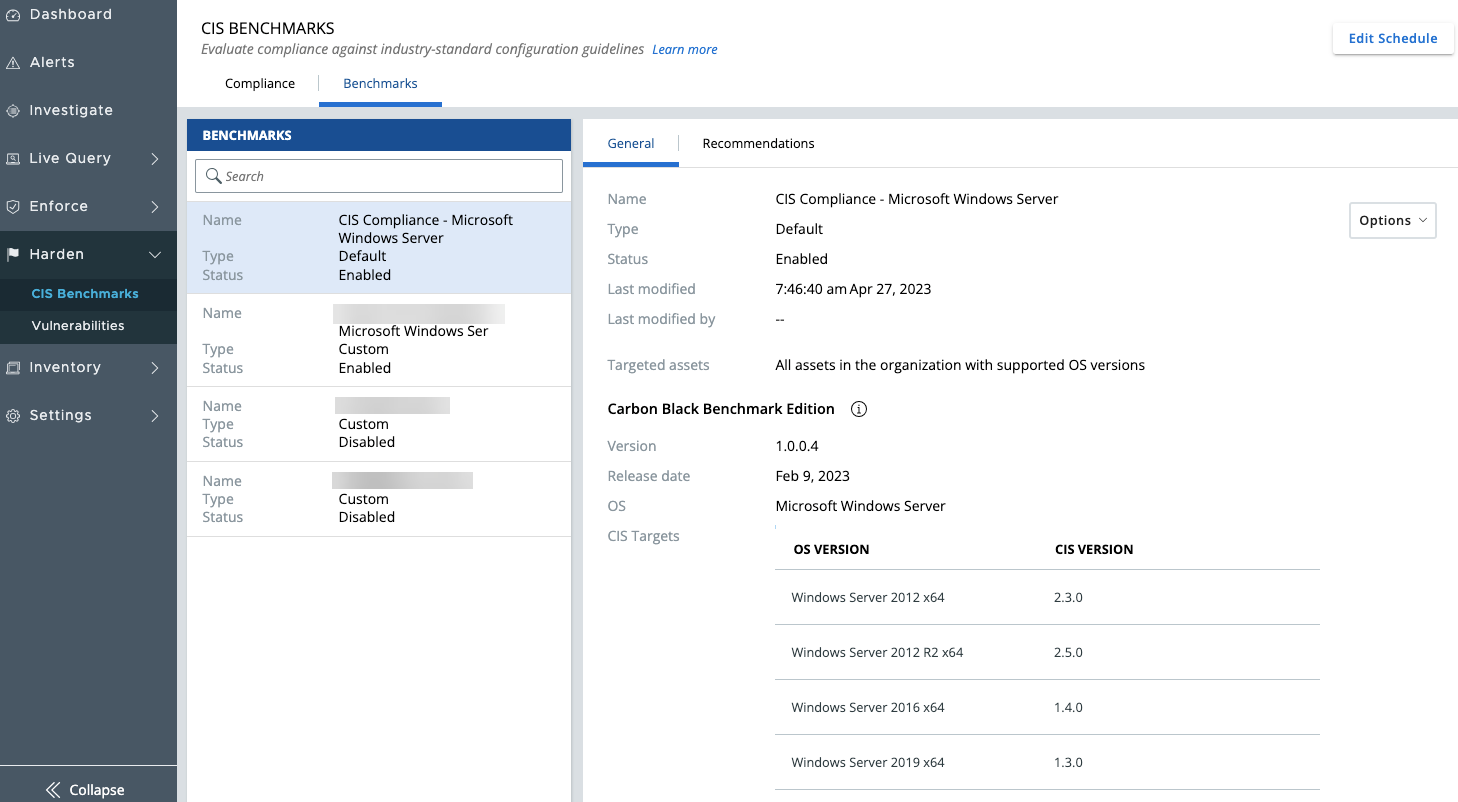Image resolution: width=1458 pixels, height=802 pixels.
Task: Click the Carbon Black Benchmark Edition heading
Action: [x=721, y=409]
